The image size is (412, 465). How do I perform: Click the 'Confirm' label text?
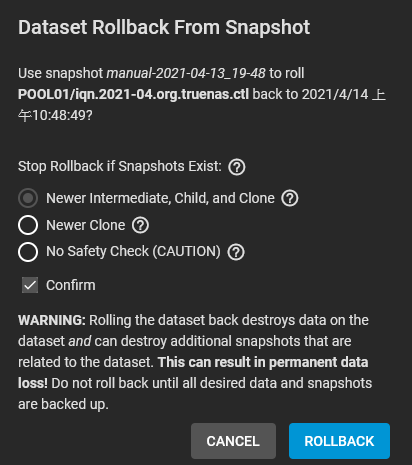(x=71, y=285)
